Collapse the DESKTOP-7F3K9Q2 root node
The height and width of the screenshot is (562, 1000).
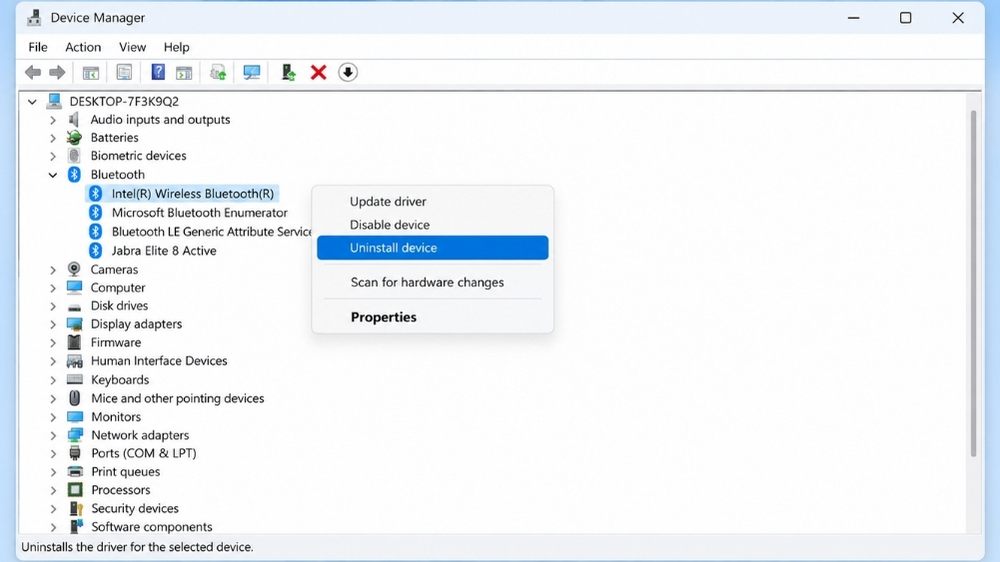coord(32,101)
